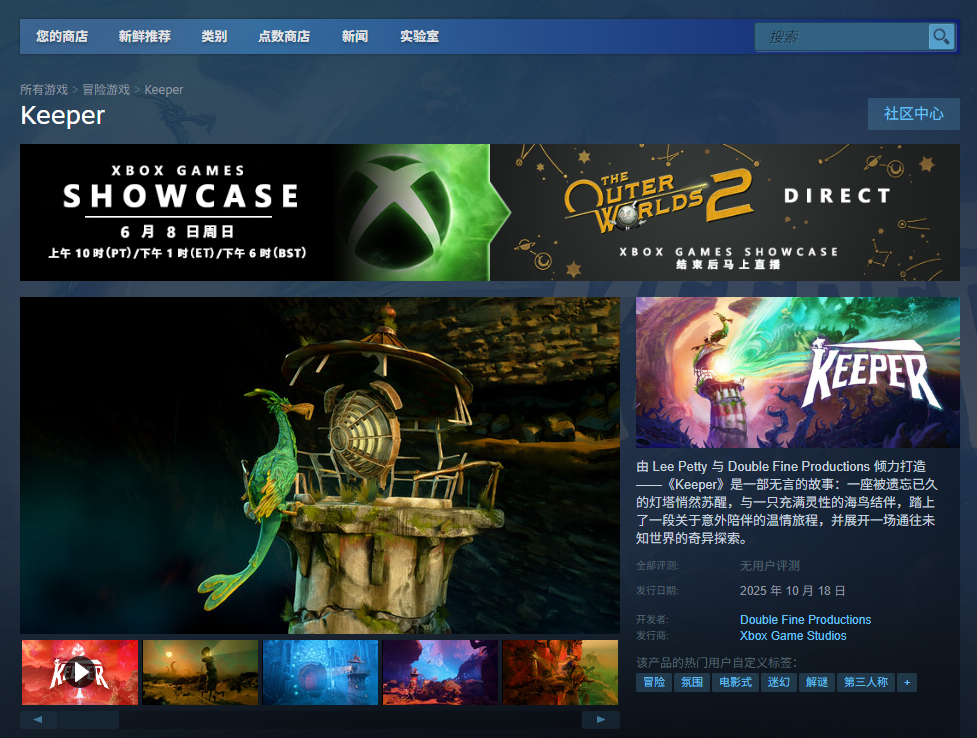Click the store search input field

(x=842, y=37)
